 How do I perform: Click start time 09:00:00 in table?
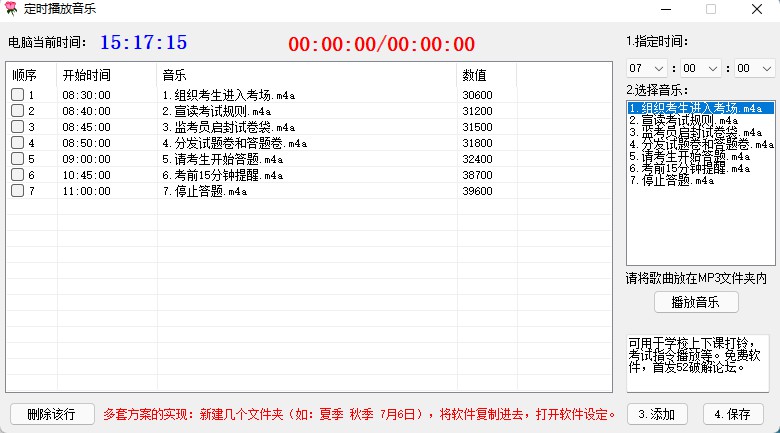pos(87,159)
